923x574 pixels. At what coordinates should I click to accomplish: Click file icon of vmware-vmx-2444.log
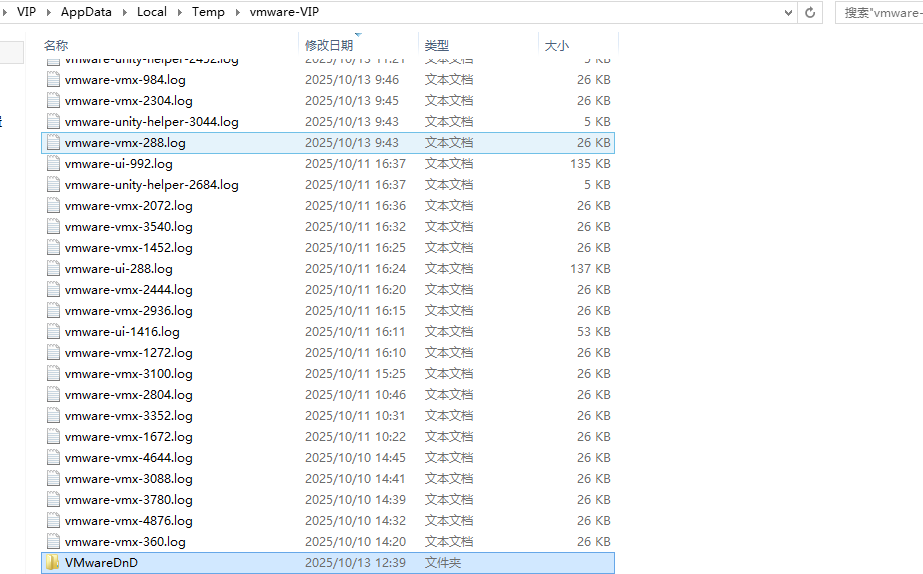click(53, 290)
